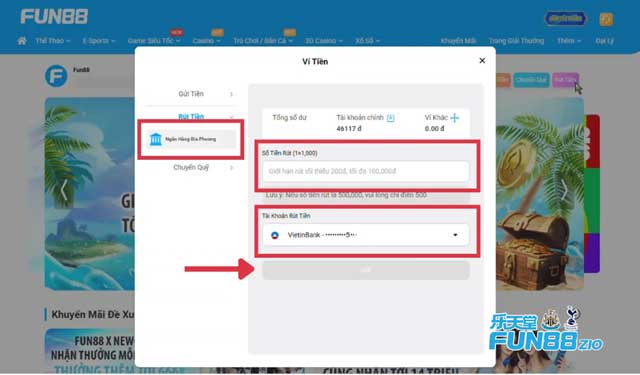Close the Ví Tiền dialog
This screenshot has width=640, height=375.
click(482, 60)
